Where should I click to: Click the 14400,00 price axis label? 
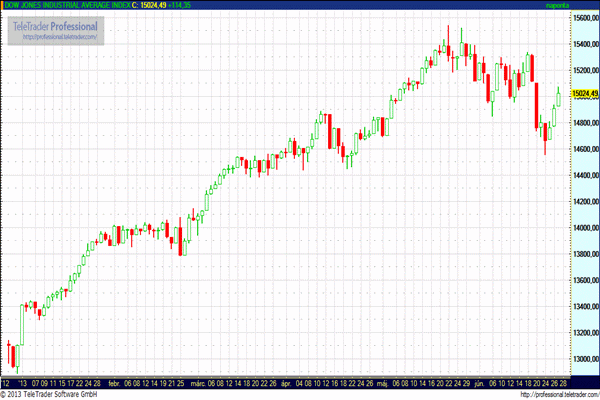(585, 175)
